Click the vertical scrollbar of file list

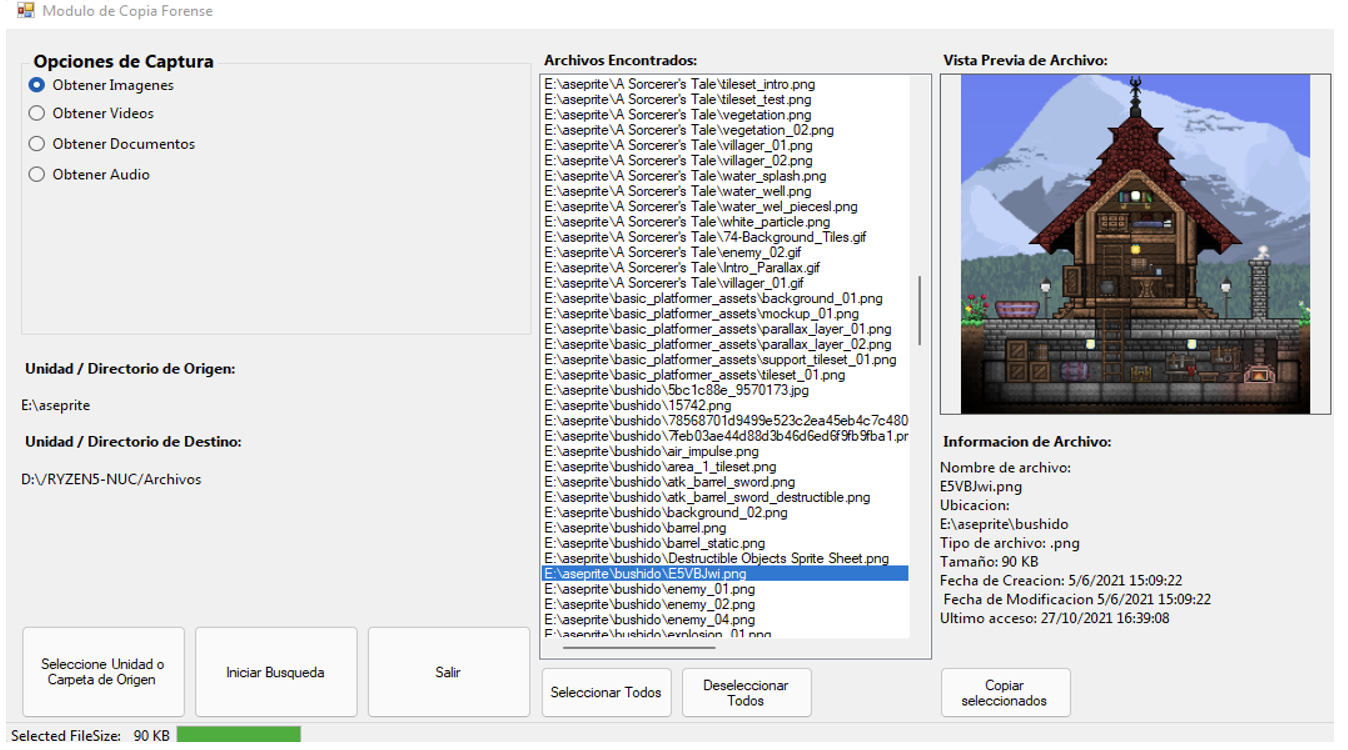[x=919, y=310]
